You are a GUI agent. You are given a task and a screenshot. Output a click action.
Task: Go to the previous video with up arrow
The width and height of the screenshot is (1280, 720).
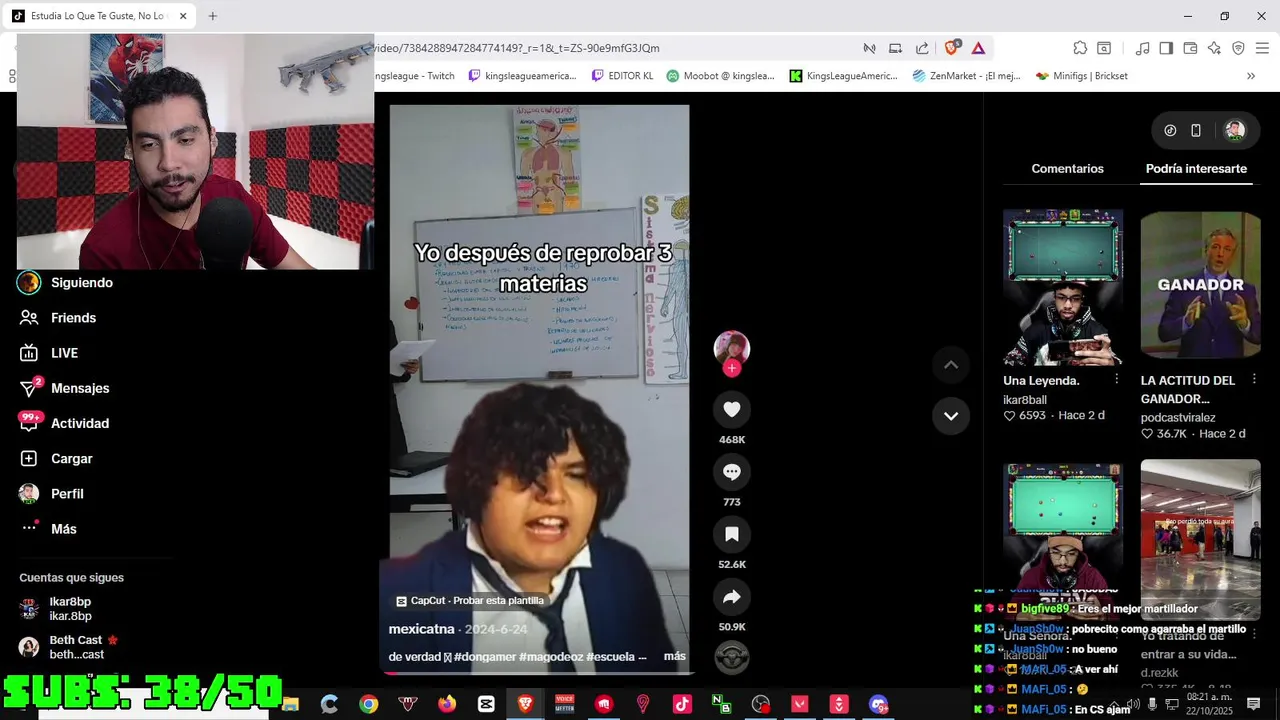(x=951, y=365)
